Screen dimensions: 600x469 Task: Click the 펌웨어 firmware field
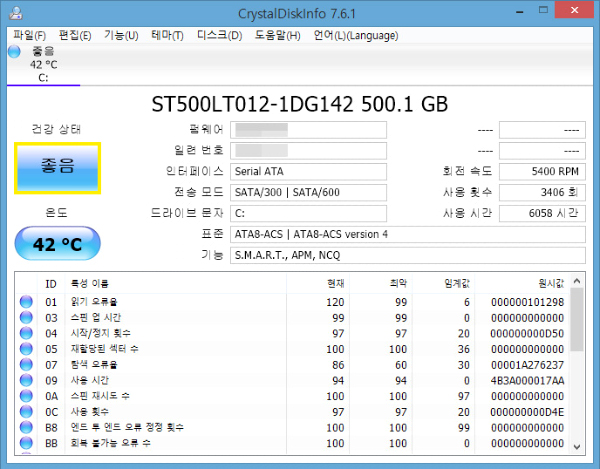(x=308, y=130)
